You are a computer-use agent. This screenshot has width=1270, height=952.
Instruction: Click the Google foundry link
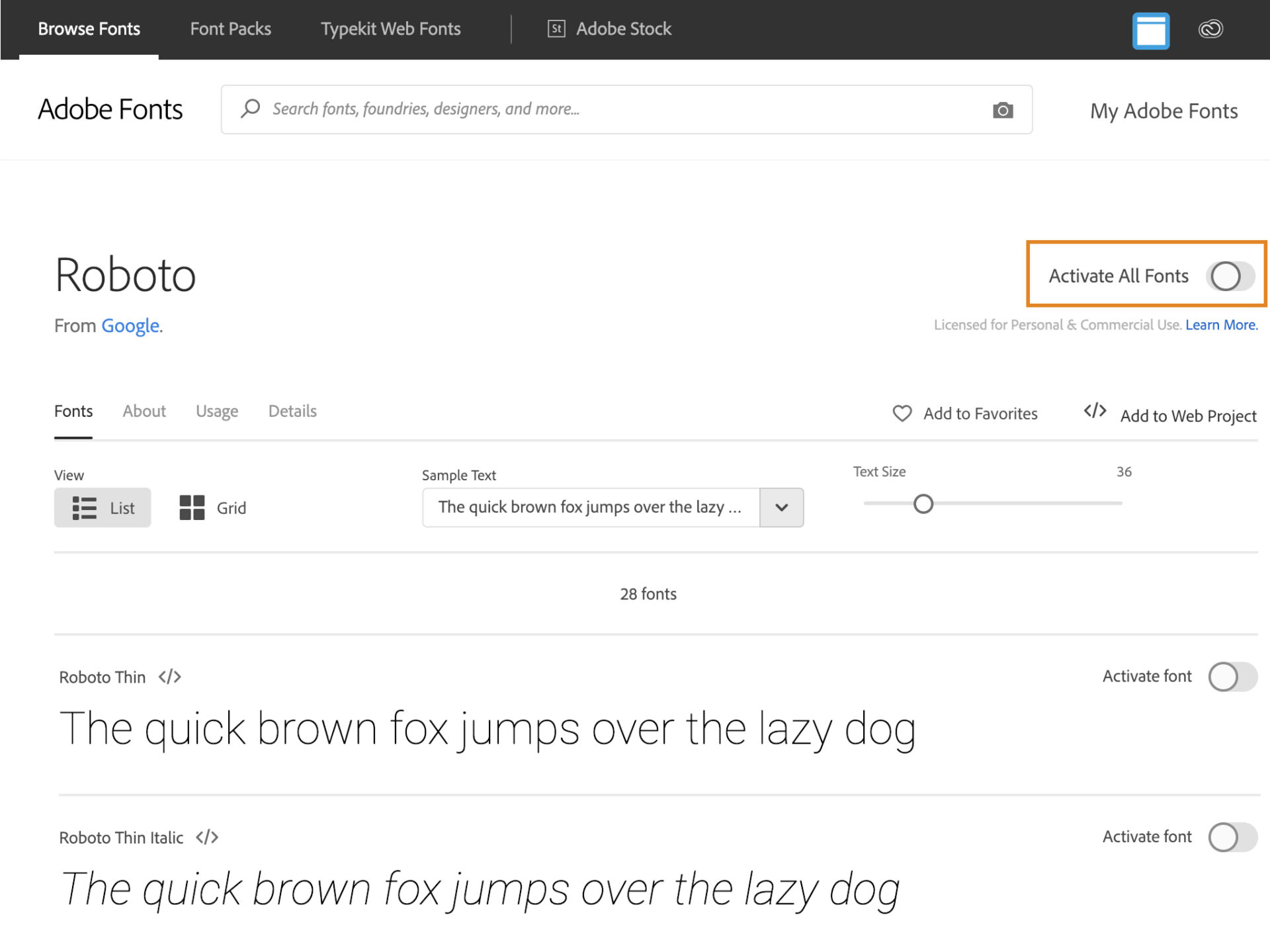coord(130,325)
